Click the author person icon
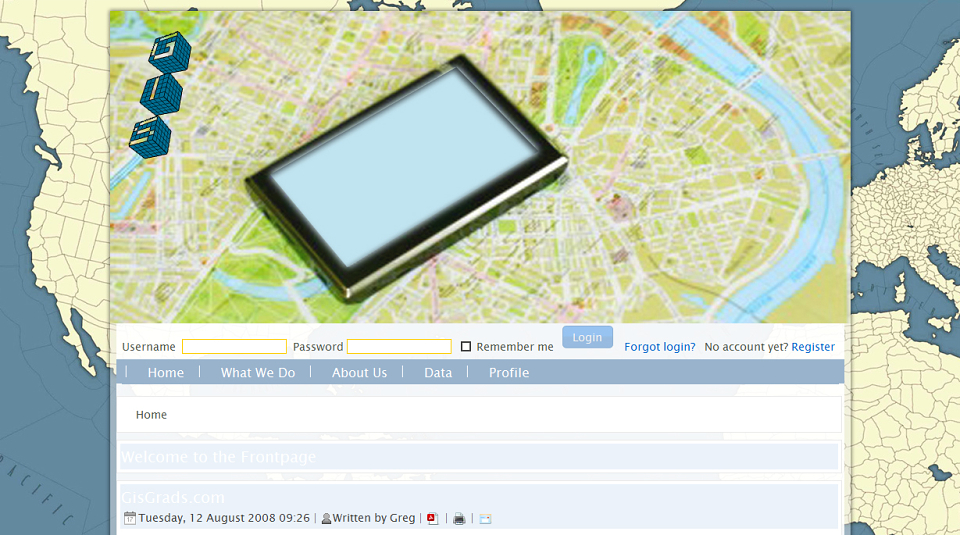The height and width of the screenshot is (535, 960). pos(326,518)
